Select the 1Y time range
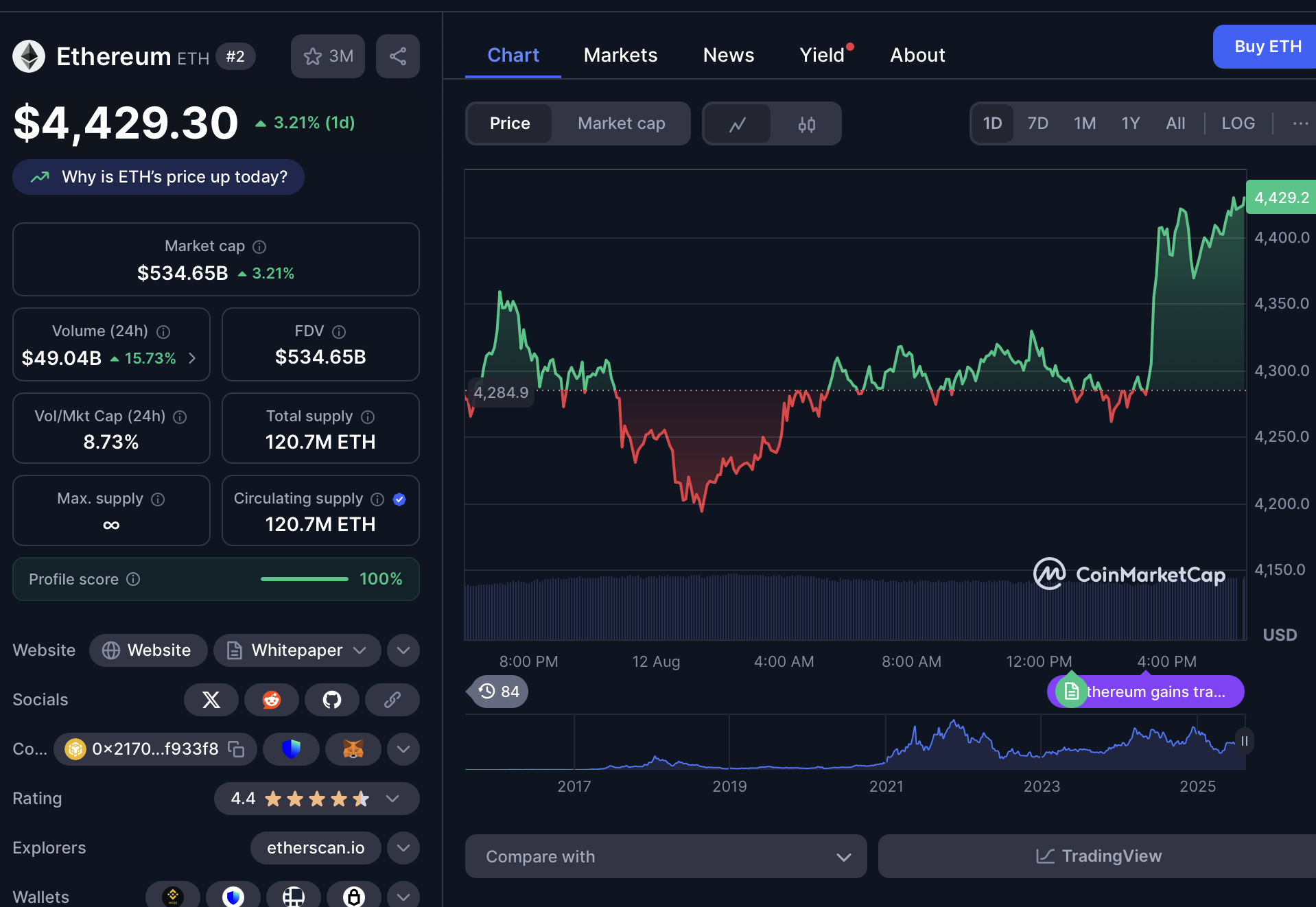1316x907 pixels. (1130, 123)
